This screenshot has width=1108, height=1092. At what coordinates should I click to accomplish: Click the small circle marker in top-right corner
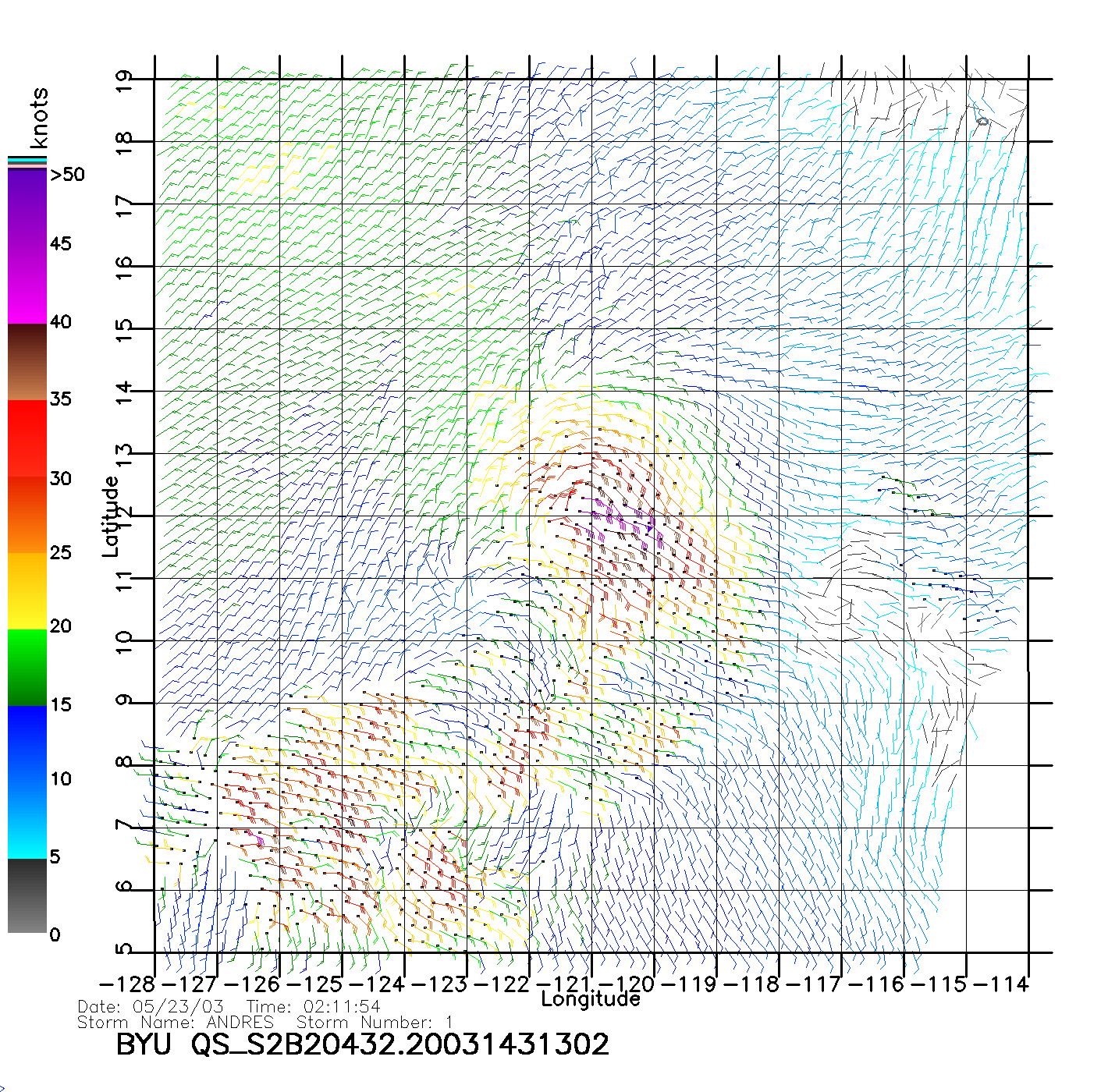click(x=982, y=121)
